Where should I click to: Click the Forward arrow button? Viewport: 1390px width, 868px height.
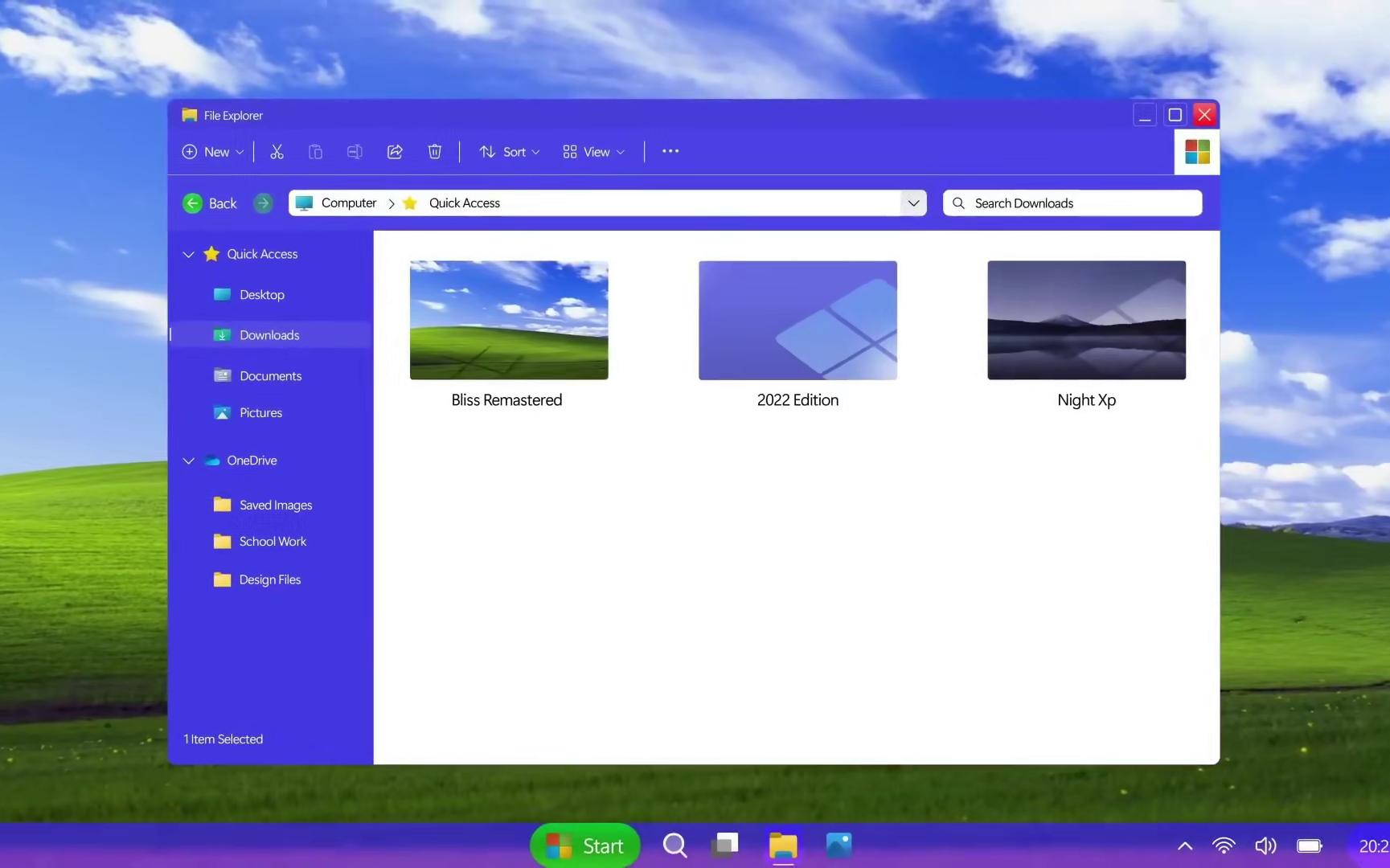click(263, 203)
